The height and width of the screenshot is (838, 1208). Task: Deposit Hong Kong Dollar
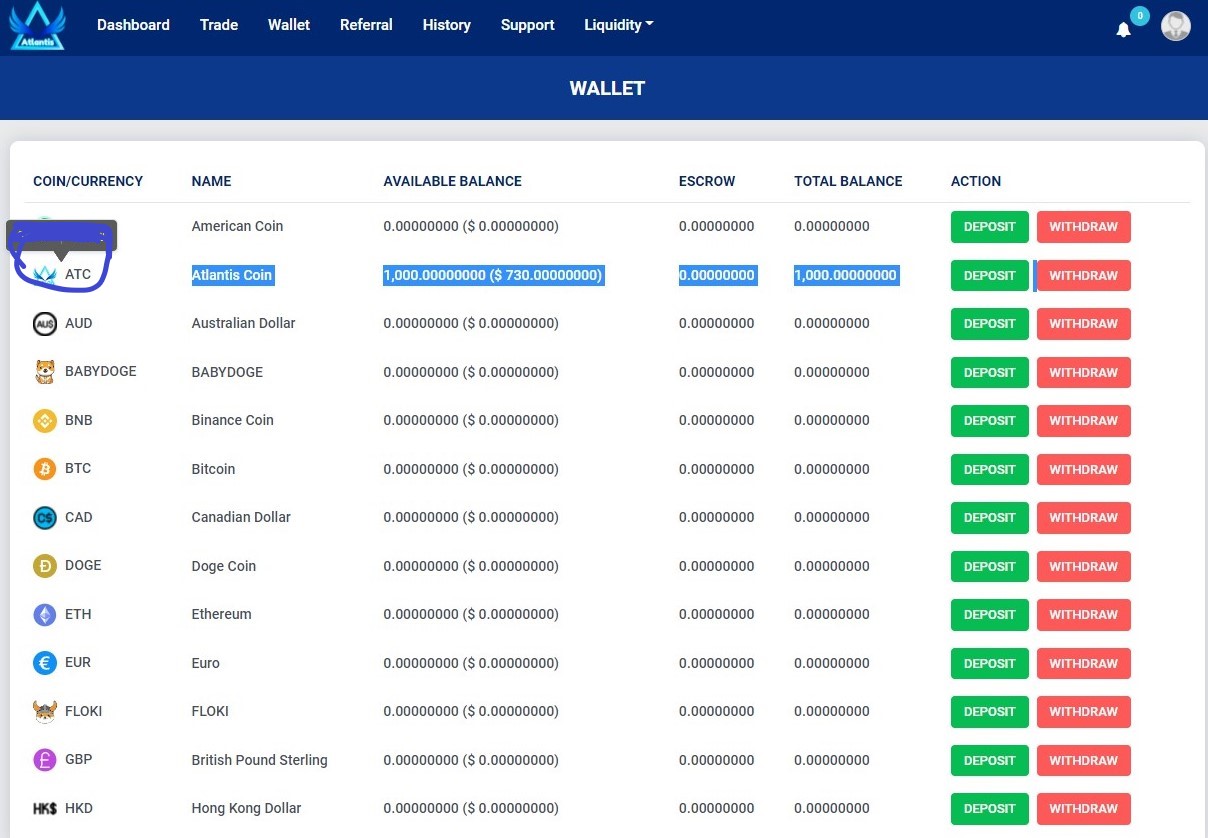(x=989, y=809)
